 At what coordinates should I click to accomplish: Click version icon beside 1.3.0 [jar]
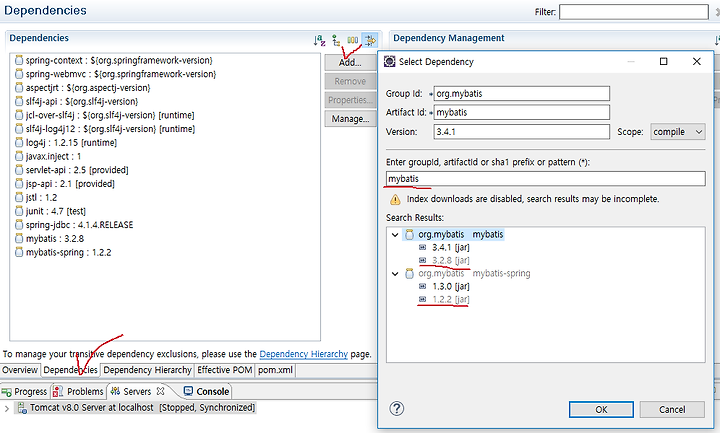pos(422,286)
